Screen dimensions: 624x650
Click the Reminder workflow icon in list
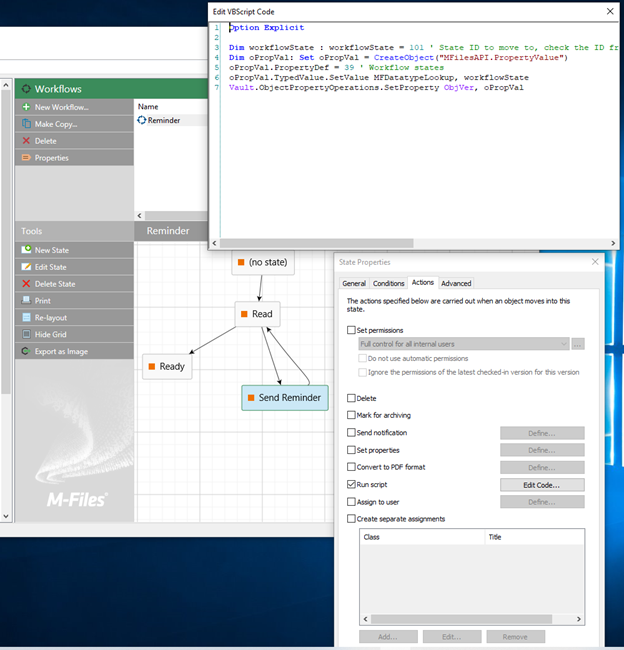[142, 120]
